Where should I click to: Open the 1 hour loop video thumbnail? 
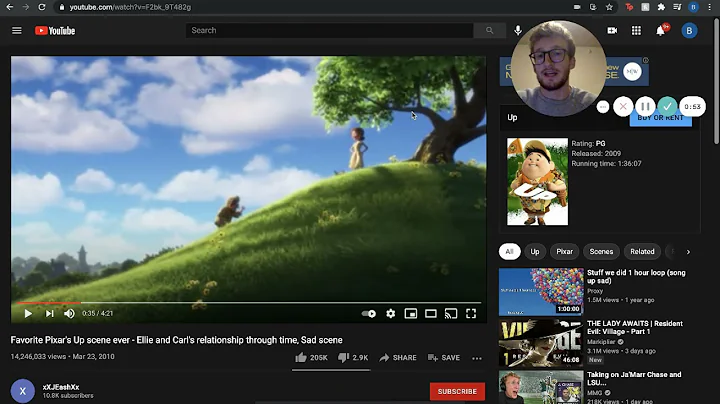(541, 292)
